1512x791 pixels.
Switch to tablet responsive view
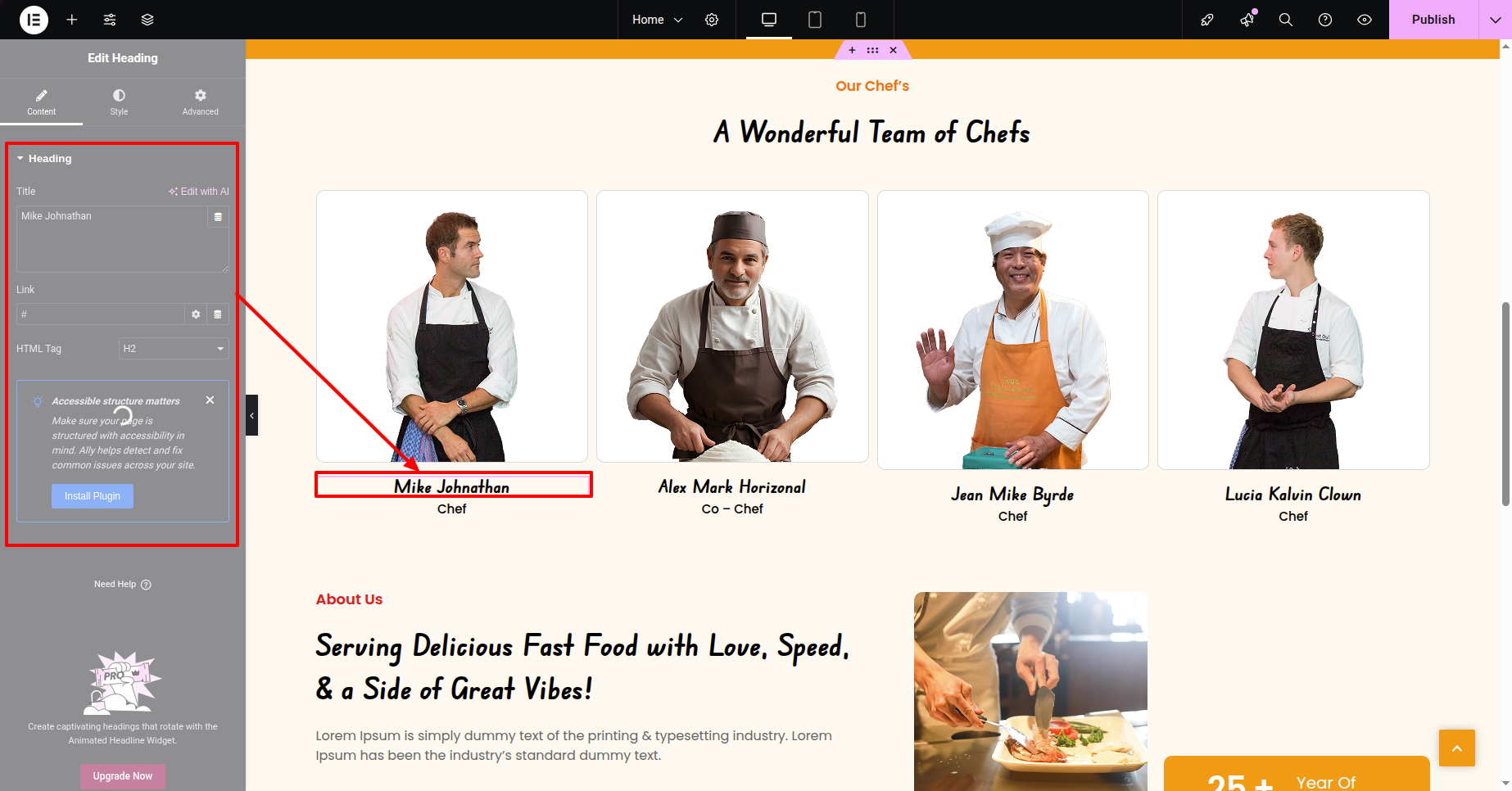pos(815,20)
